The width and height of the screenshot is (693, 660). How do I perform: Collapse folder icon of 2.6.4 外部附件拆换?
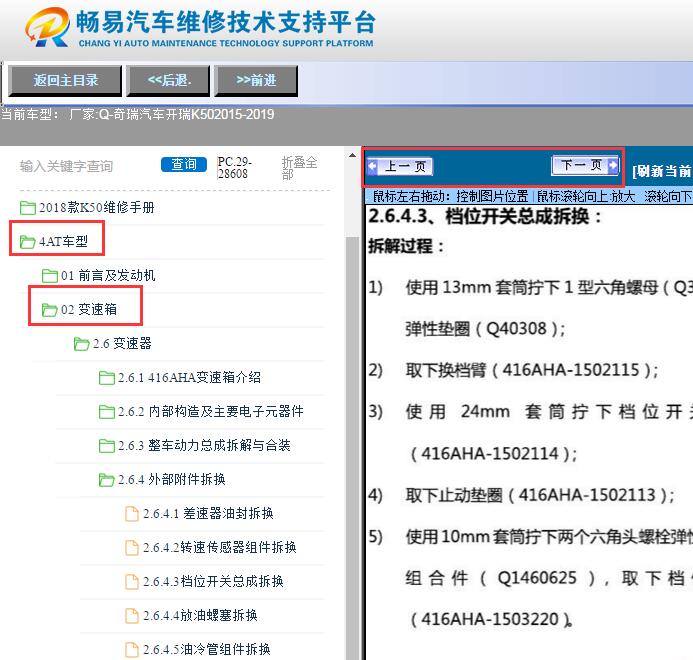tap(107, 480)
